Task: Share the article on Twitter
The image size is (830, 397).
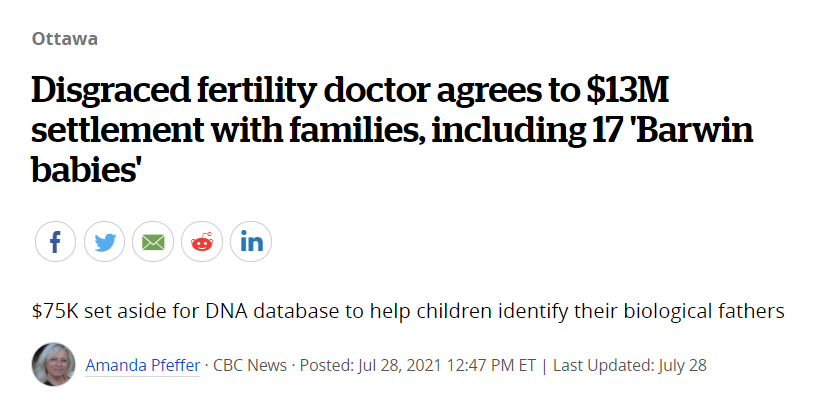Action: 104,242
